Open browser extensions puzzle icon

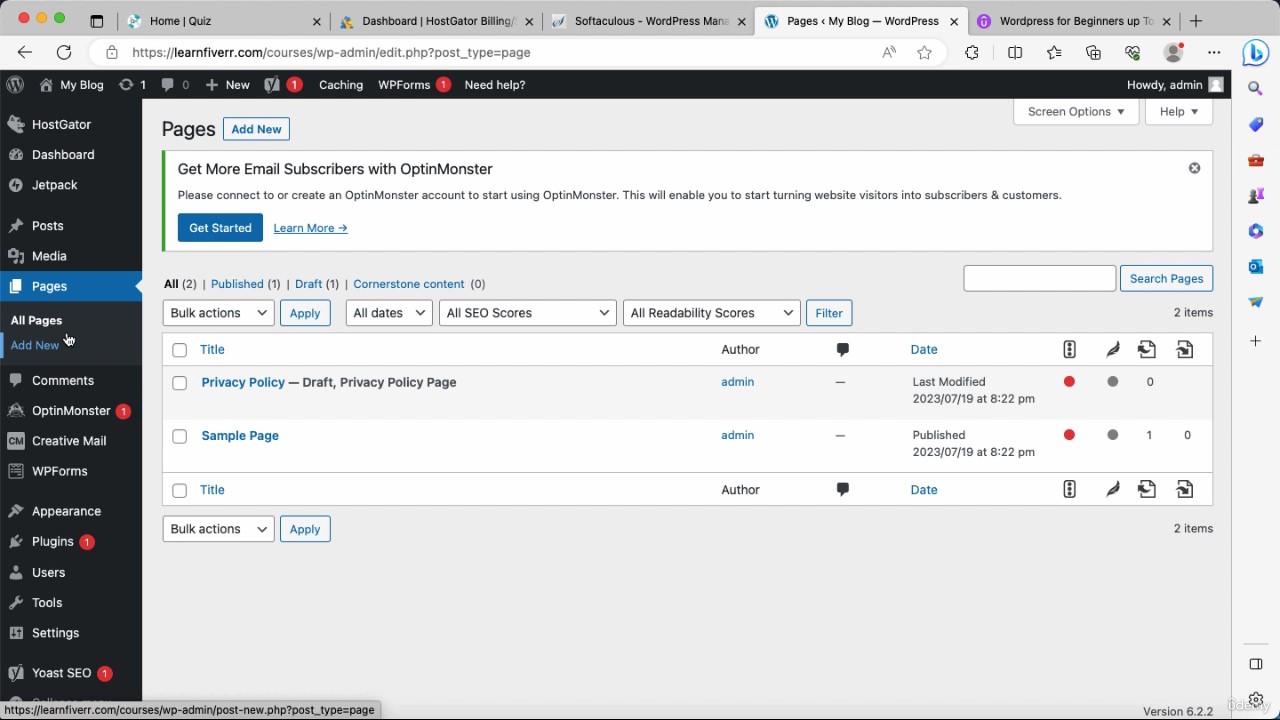972,52
